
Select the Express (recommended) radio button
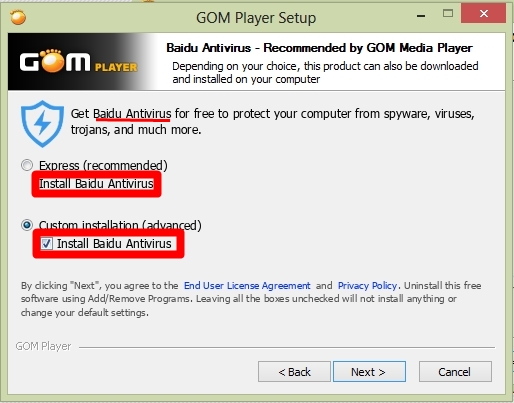[27, 165]
